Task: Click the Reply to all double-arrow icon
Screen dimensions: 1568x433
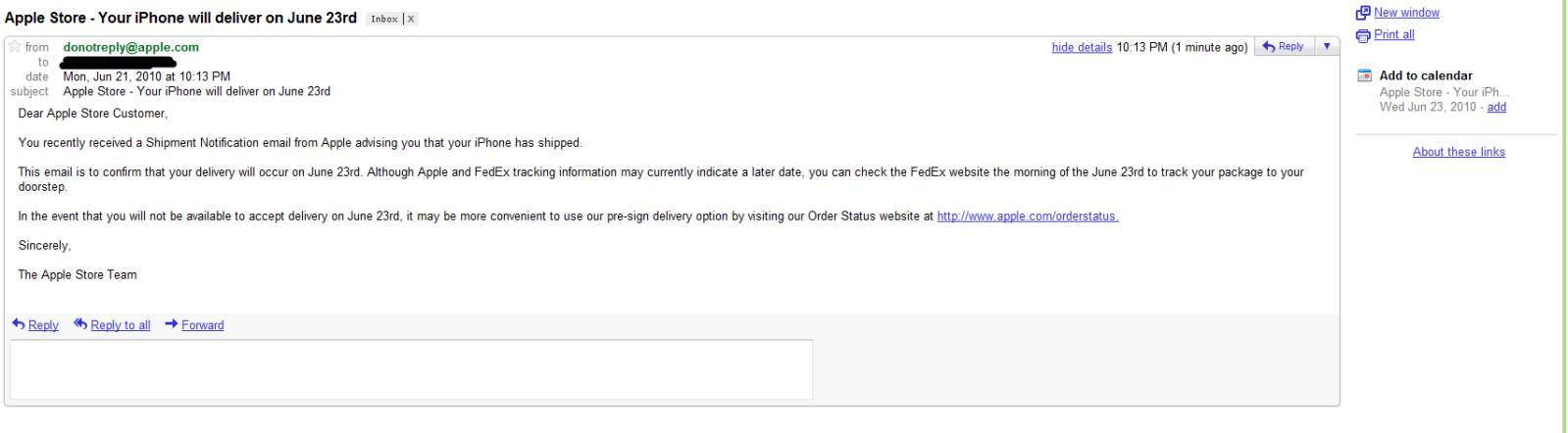Action: [80, 324]
